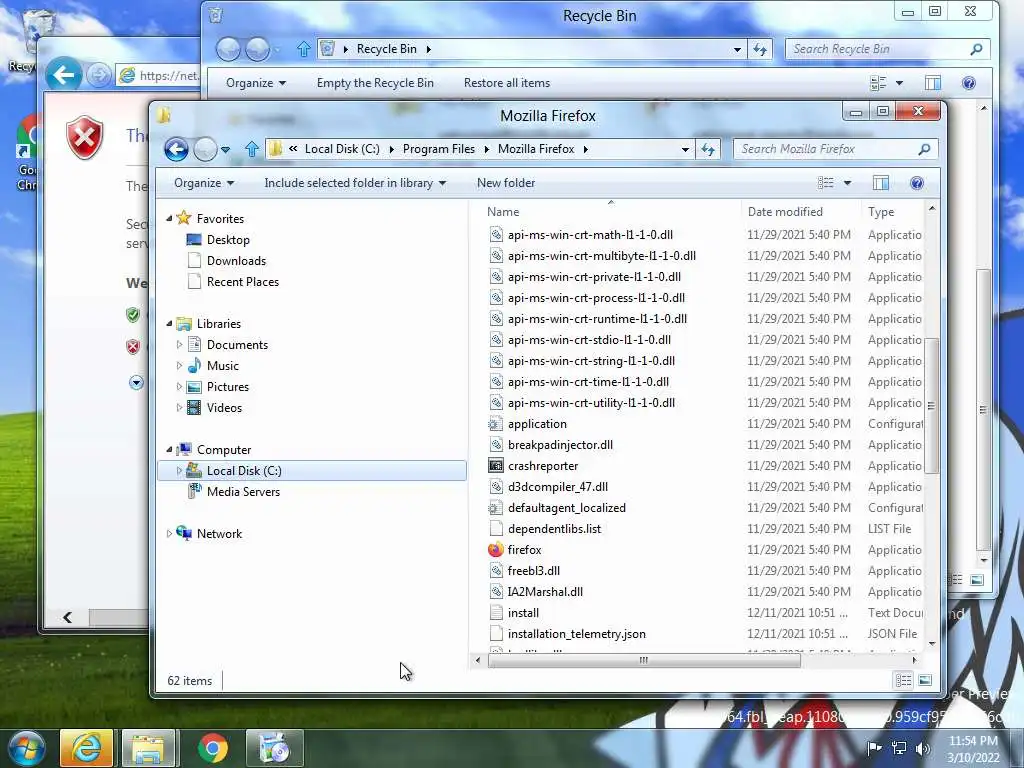Select Favorites star in navigation pane

(x=184, y=218)
